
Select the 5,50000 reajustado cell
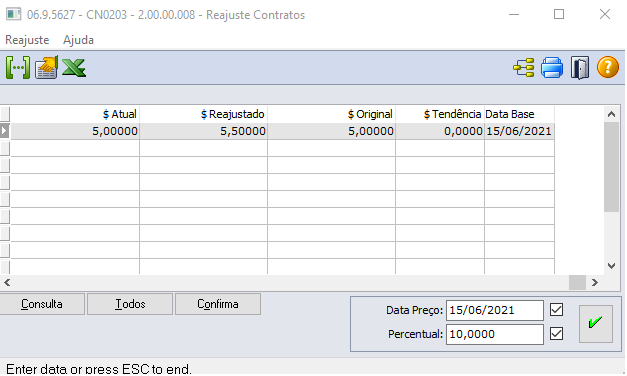coord(204,131)
